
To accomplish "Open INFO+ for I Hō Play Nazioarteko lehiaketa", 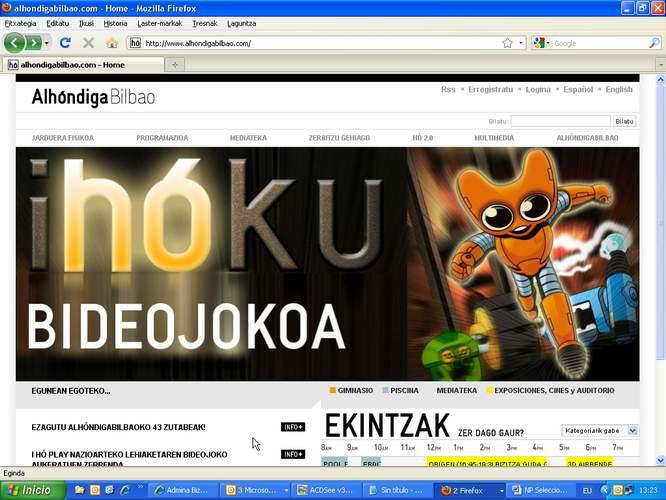I will pos(293,455).
